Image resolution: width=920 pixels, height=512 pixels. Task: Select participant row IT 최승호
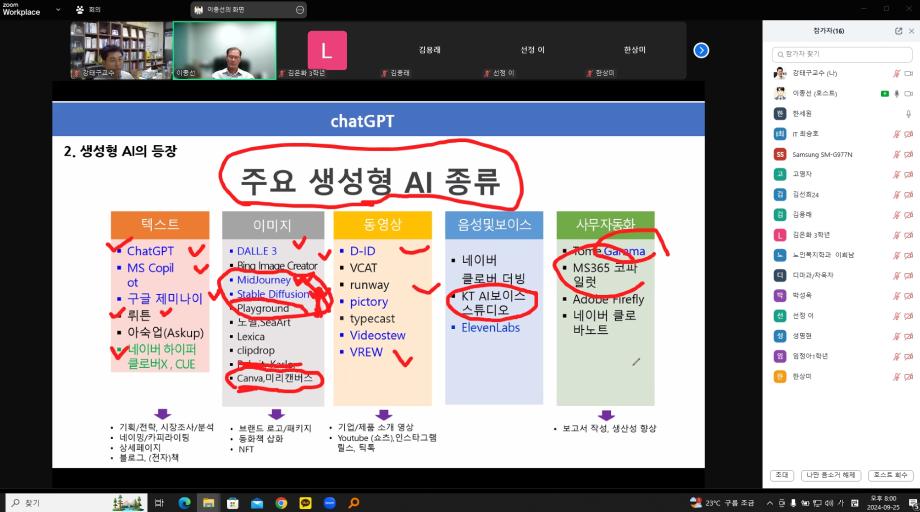click(842, 134)
